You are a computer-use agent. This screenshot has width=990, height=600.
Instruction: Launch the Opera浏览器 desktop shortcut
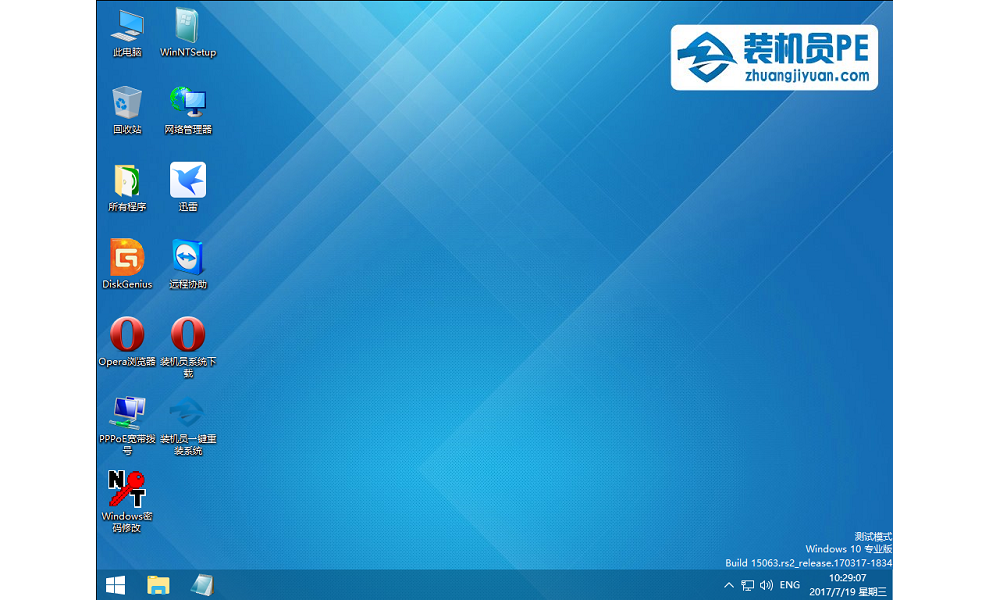click(x=127, y=335)
